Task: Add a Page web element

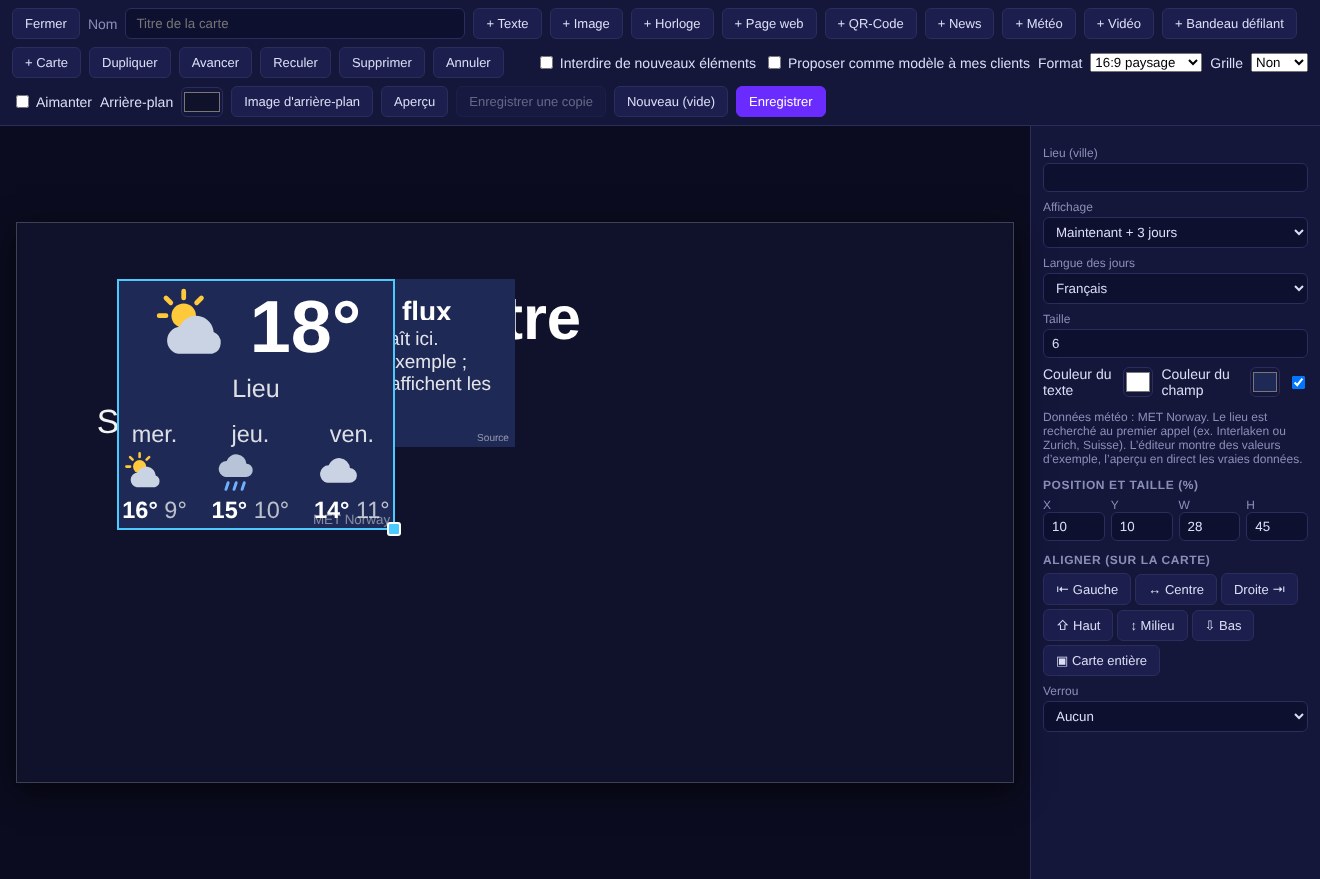Action: pos(769,23)
